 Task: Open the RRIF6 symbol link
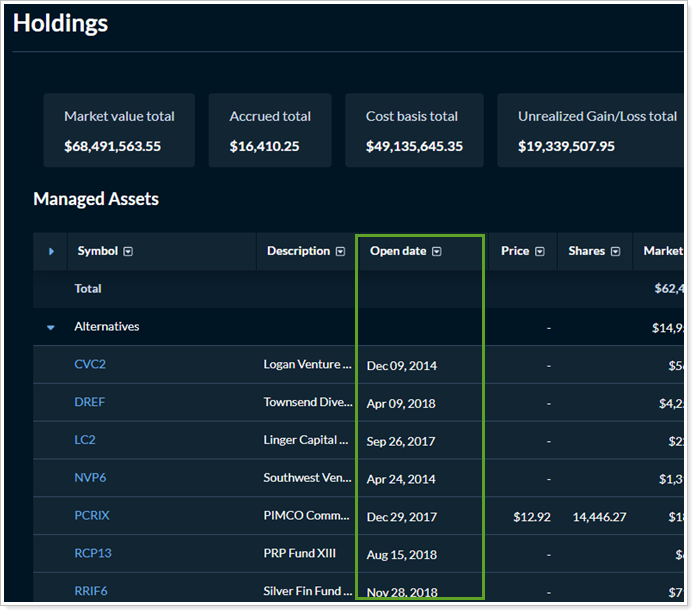coord(91,591)
